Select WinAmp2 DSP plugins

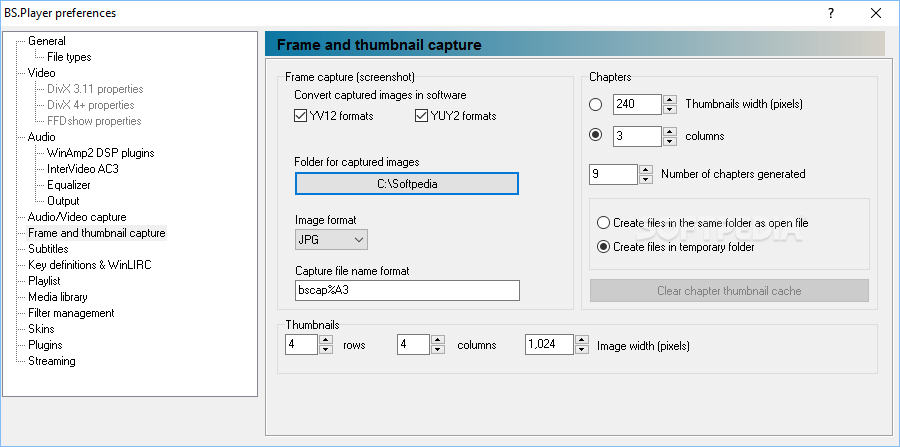pos(100,153)
